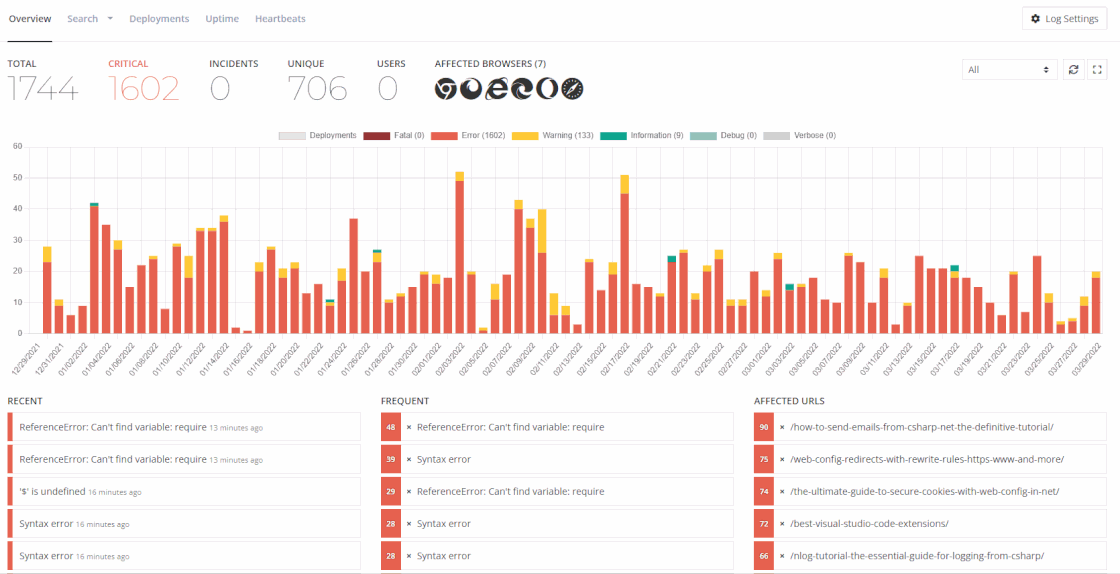
Task: Remove the nlog-tutorial URL via its x
Action: 782,555
